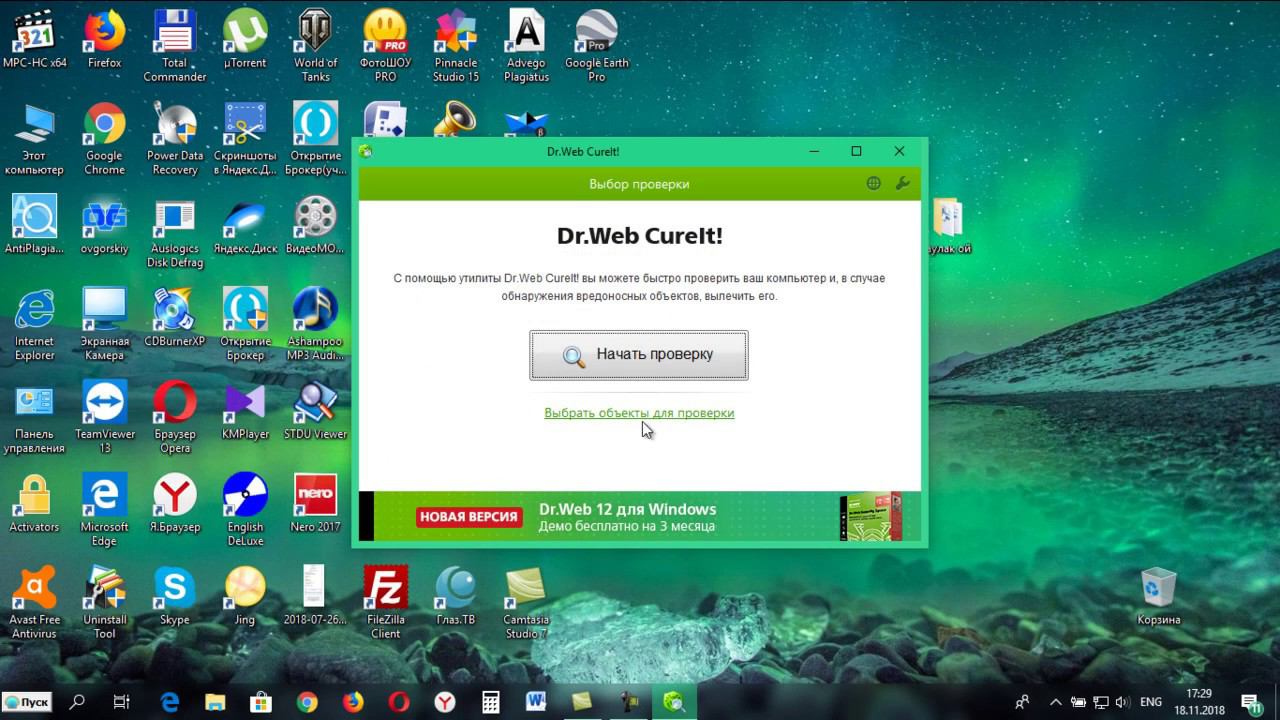Select Power Data Recovery icon

[x=175, y=140]
